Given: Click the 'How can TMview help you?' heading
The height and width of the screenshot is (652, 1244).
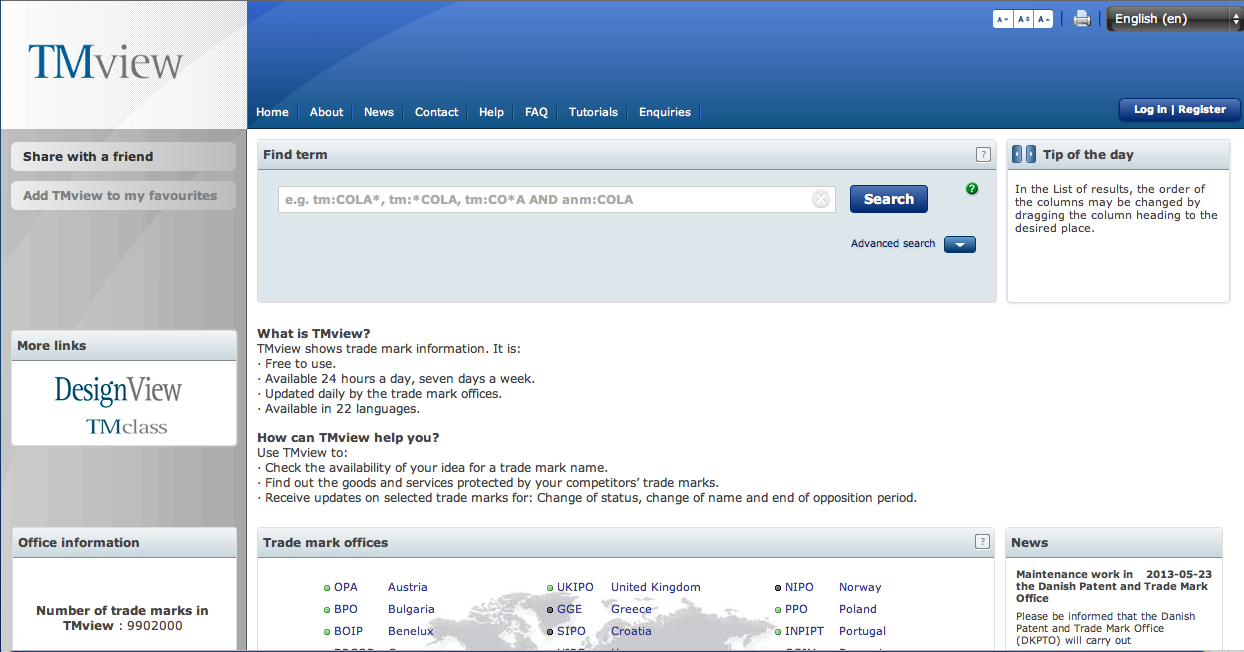Looking at the screenshot, I should pyautogui.click(x=348, y=438).
